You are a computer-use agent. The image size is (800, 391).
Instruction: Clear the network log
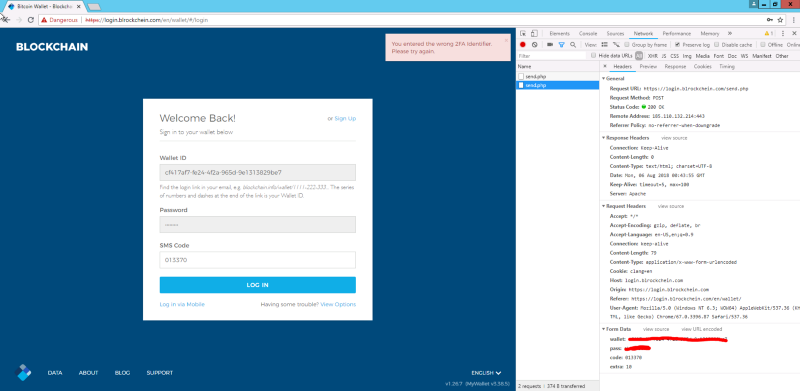pos(534,45)
